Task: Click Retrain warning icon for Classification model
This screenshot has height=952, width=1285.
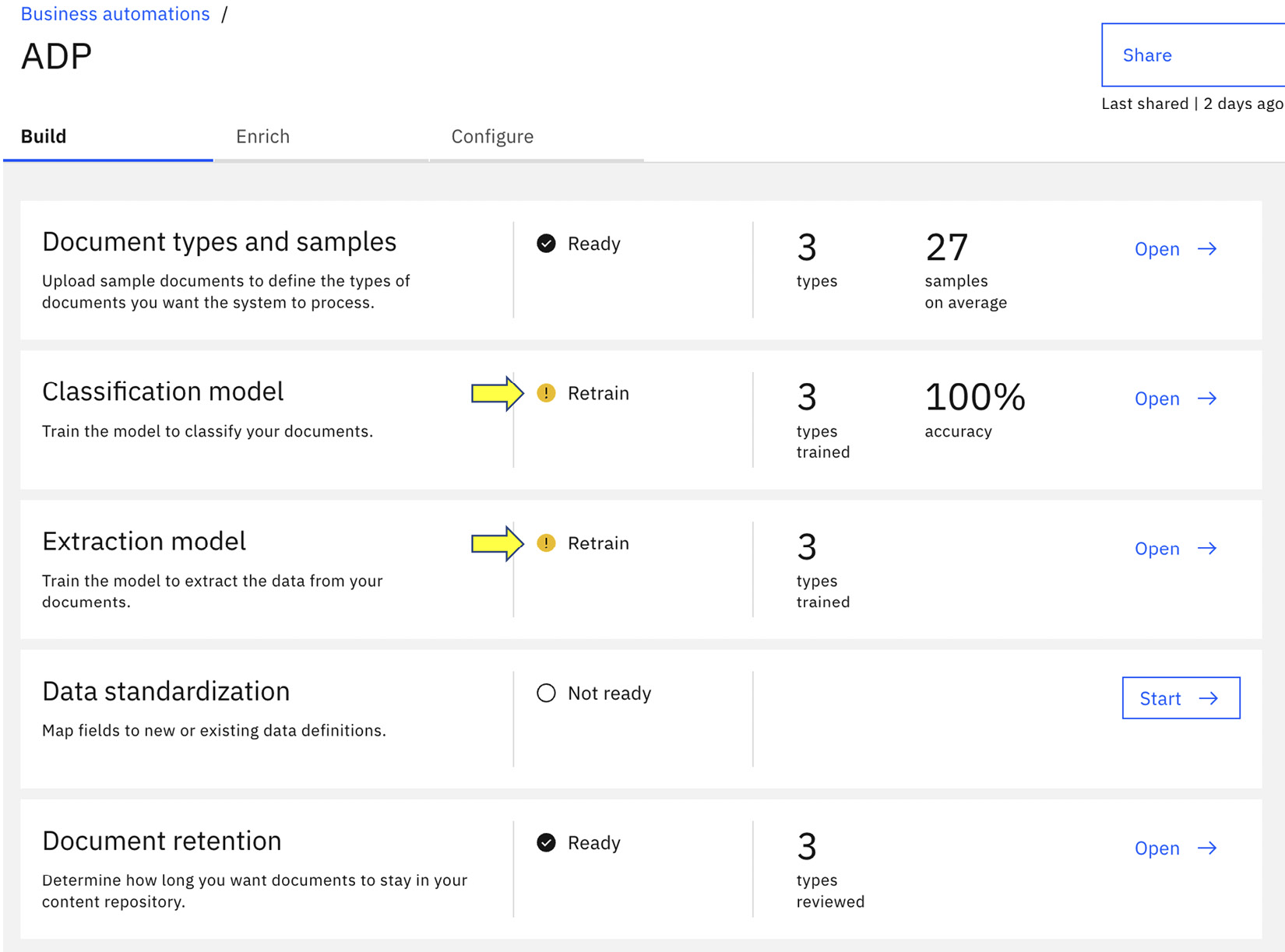Action: (547, 393)
